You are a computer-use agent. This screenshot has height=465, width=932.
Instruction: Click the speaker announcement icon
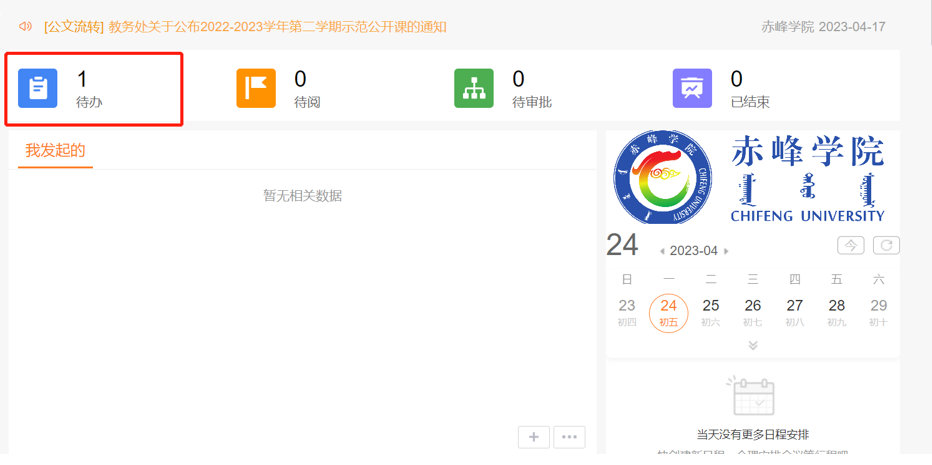click(26, 27)
